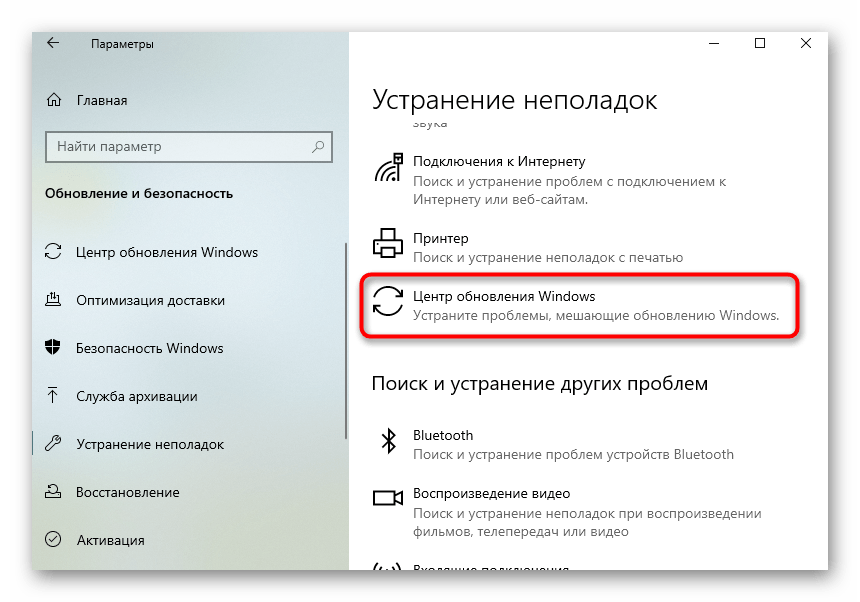Open Служба архивации section
The width and height of the screenshot is (860, 602).
click(137, 396)
